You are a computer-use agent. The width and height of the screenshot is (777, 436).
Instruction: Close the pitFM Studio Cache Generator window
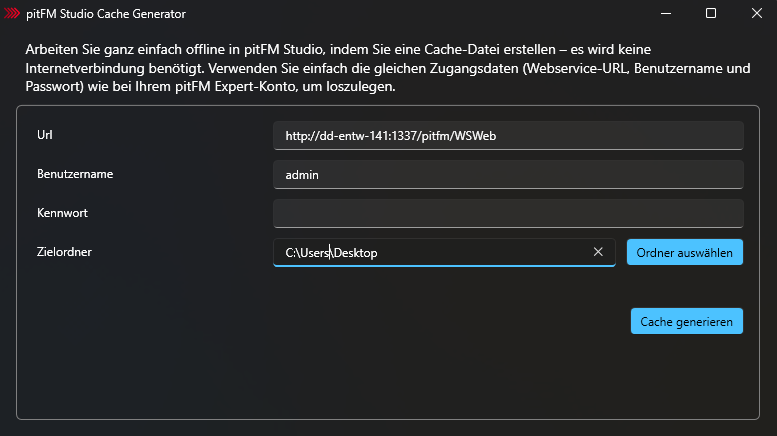(756, 13)
